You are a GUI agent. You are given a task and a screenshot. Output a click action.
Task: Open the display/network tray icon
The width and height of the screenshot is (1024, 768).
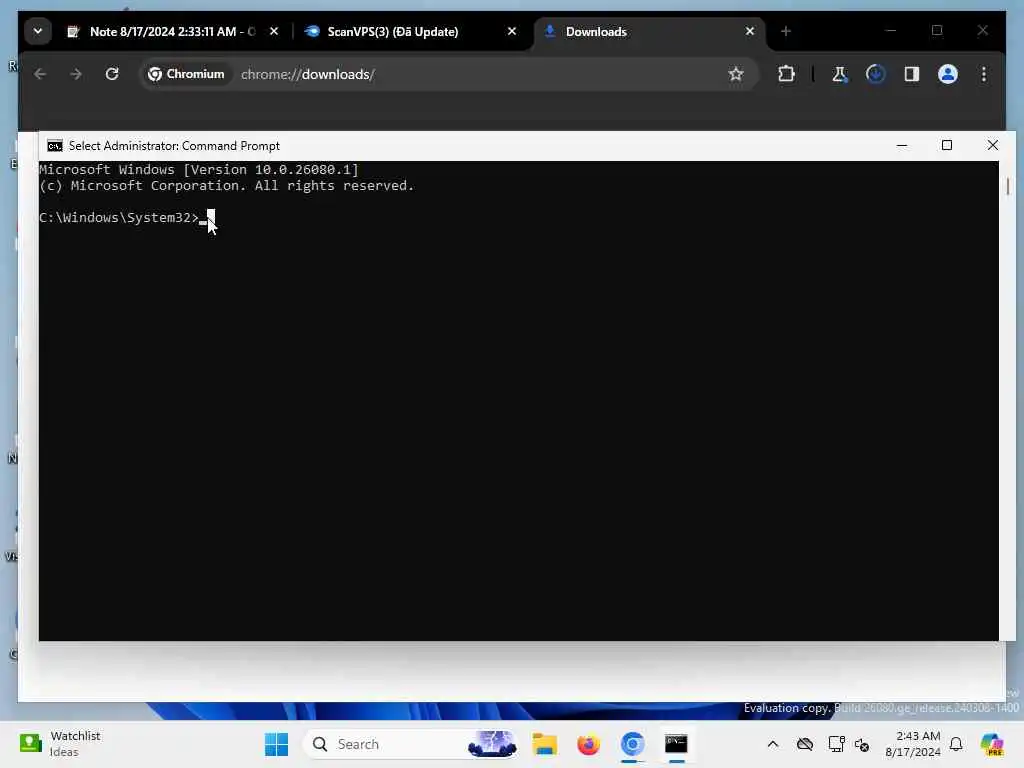836,744
